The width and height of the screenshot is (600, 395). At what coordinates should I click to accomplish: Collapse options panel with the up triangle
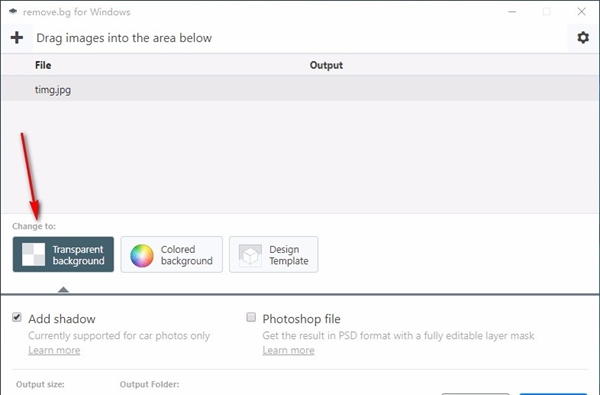click(64, 290)
